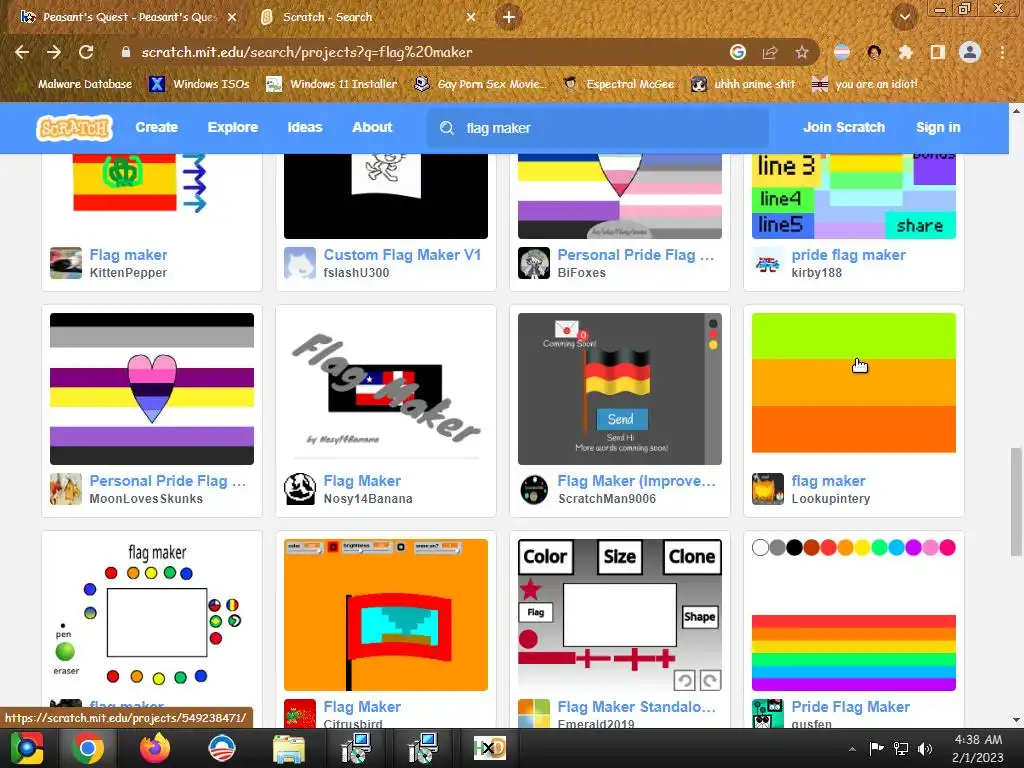Click fslashU300's avatar icon
The width and height of the screenshot is (1024, 768).
(x=300, y=263)
